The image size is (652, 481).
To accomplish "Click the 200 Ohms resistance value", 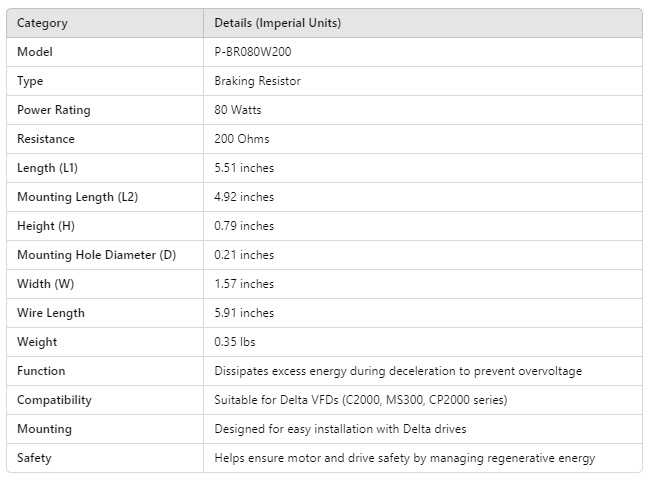I will 241,139.
